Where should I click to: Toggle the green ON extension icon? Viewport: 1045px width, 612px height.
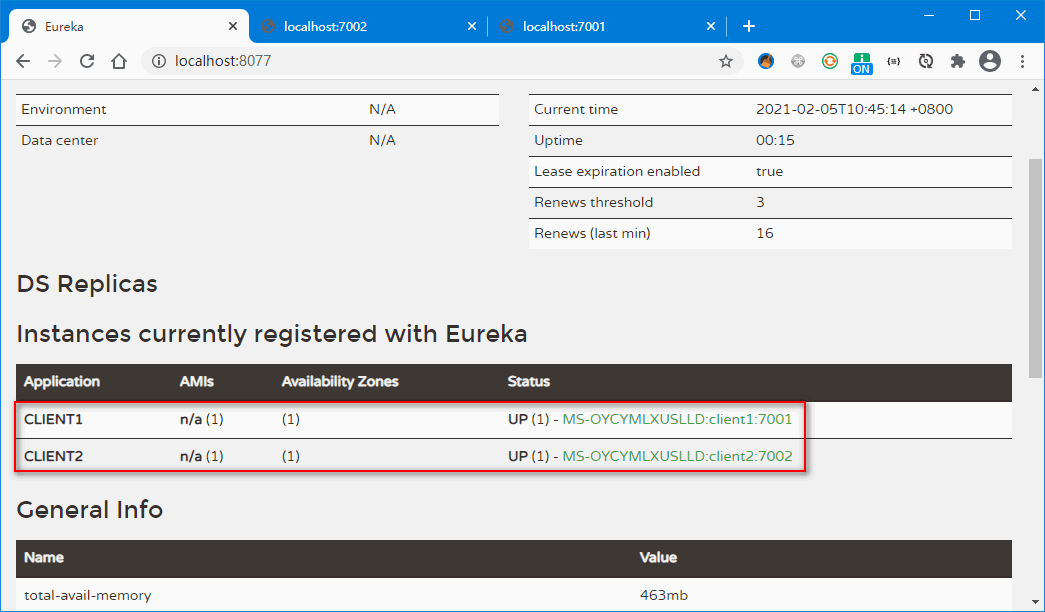tap(861, 63)
